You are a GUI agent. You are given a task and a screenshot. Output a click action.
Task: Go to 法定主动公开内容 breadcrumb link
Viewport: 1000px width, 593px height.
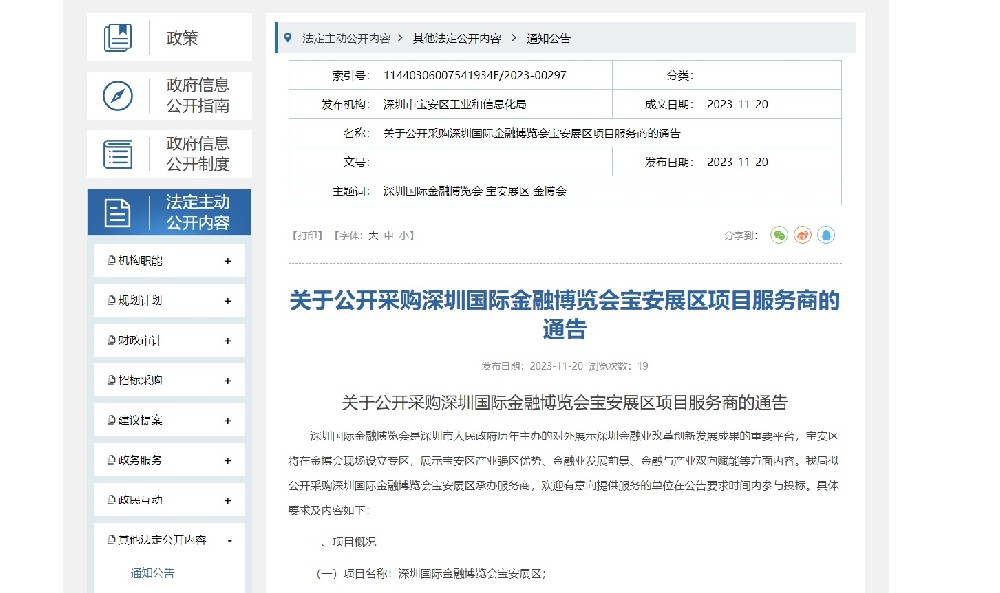click(x=346, y=38)
